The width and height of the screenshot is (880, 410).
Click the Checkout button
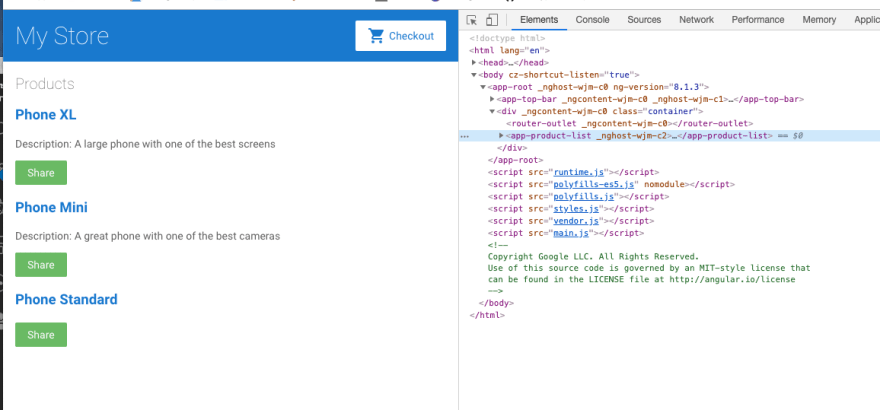[x=401, y=36]
